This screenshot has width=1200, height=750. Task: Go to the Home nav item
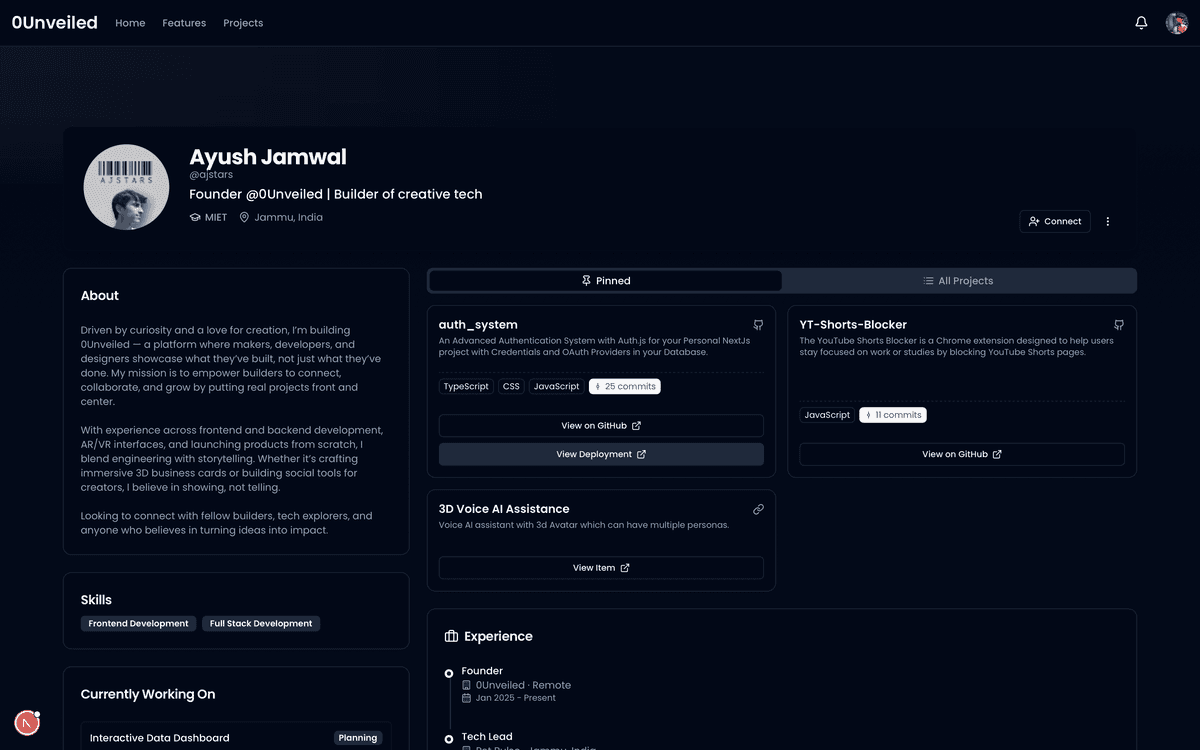[130, 23]
